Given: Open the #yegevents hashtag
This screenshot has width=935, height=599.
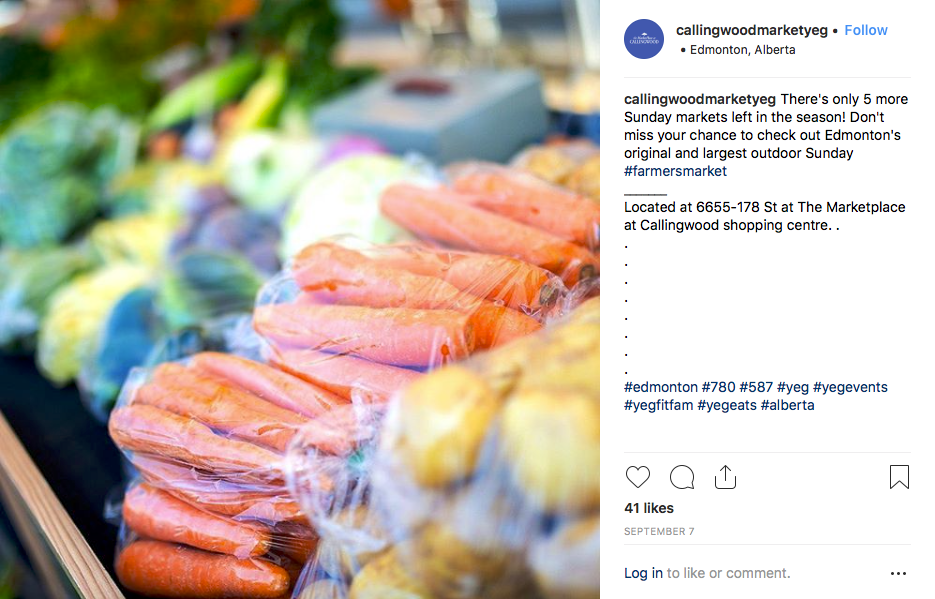Looking at the screenshot, I should point(850,387).
